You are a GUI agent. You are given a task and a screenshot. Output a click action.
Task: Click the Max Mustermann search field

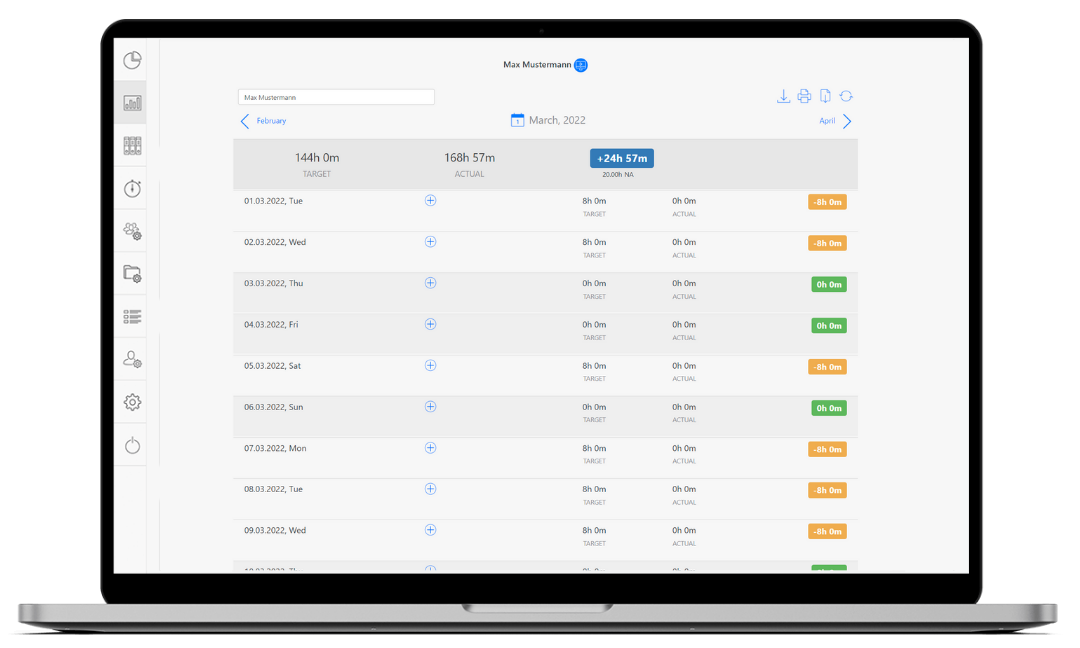pos(335,96)
